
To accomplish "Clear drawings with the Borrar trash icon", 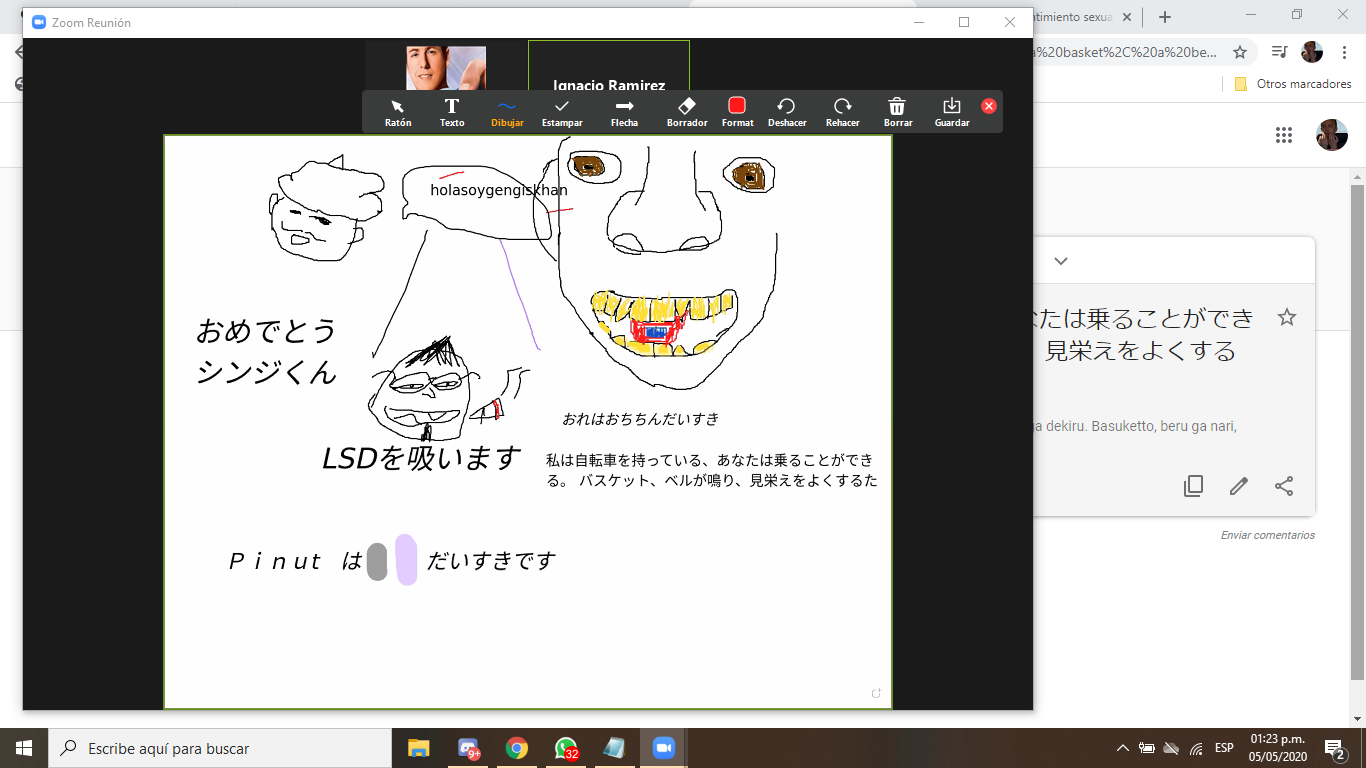I will coord(898,111).
